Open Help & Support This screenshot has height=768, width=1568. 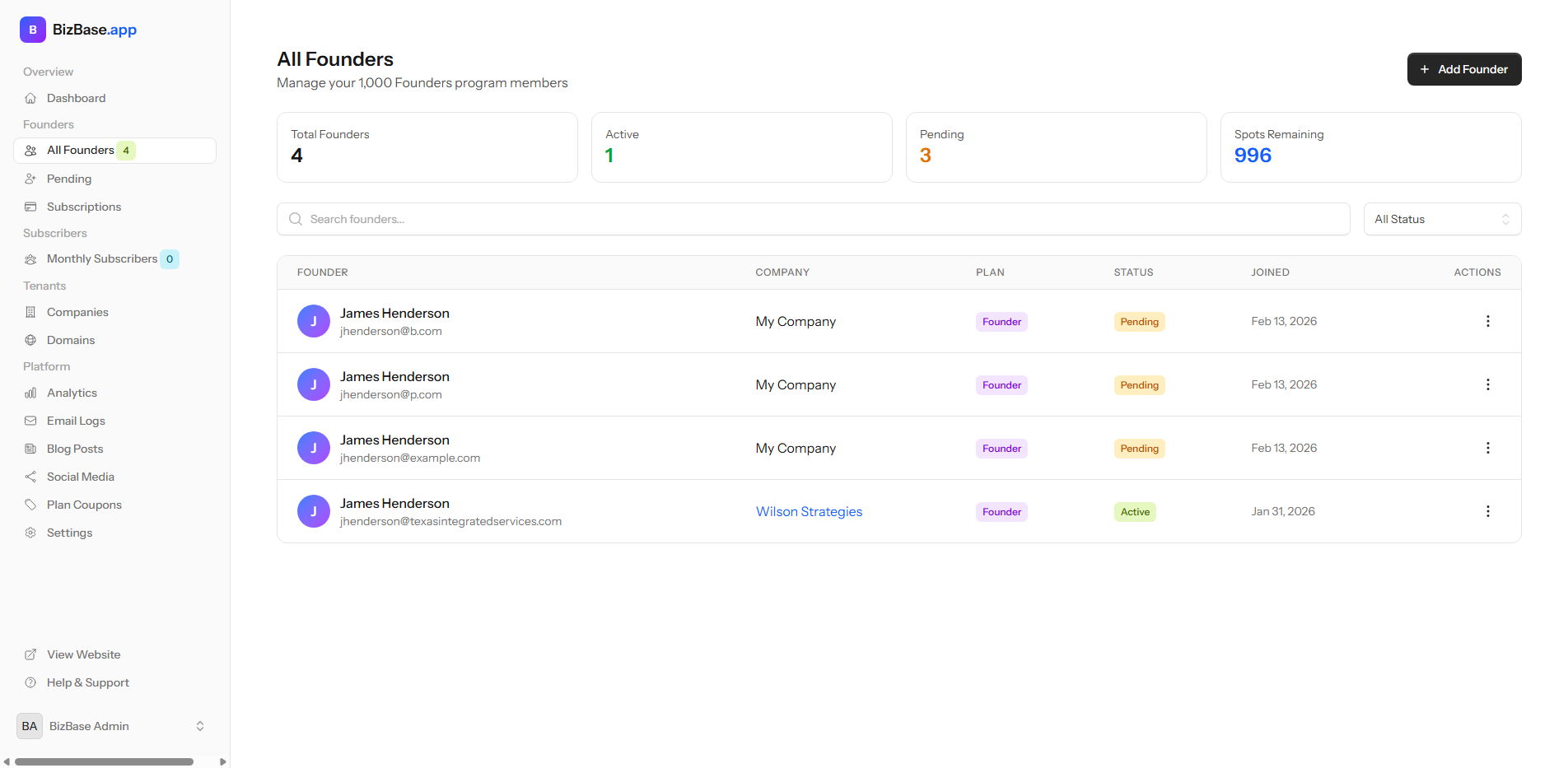point(87,682)
